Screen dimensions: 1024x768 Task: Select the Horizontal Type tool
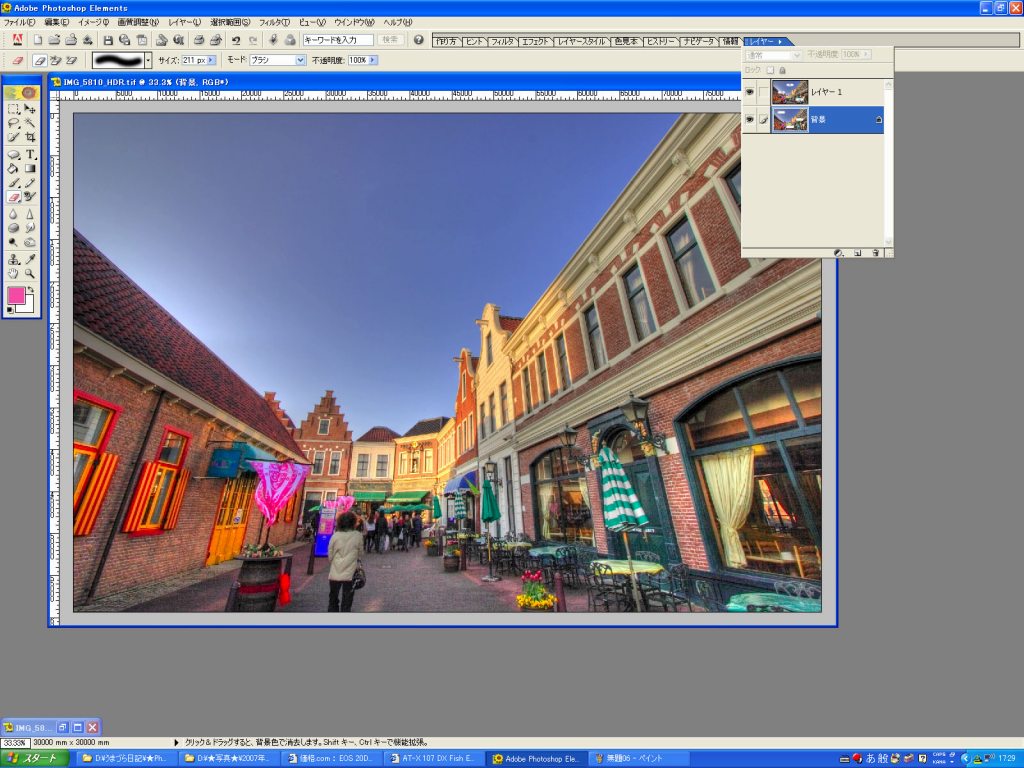point(30,154)
